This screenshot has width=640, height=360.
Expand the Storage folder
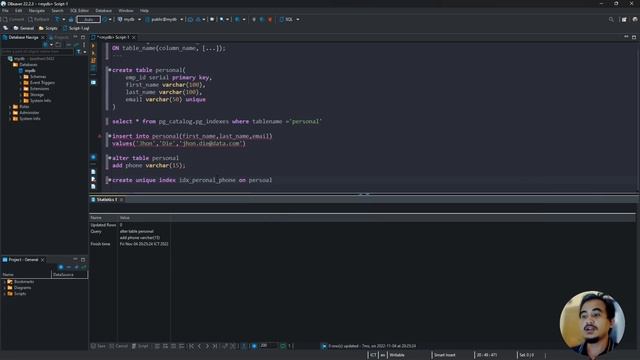pyautogui.click(x=20, y=95)
